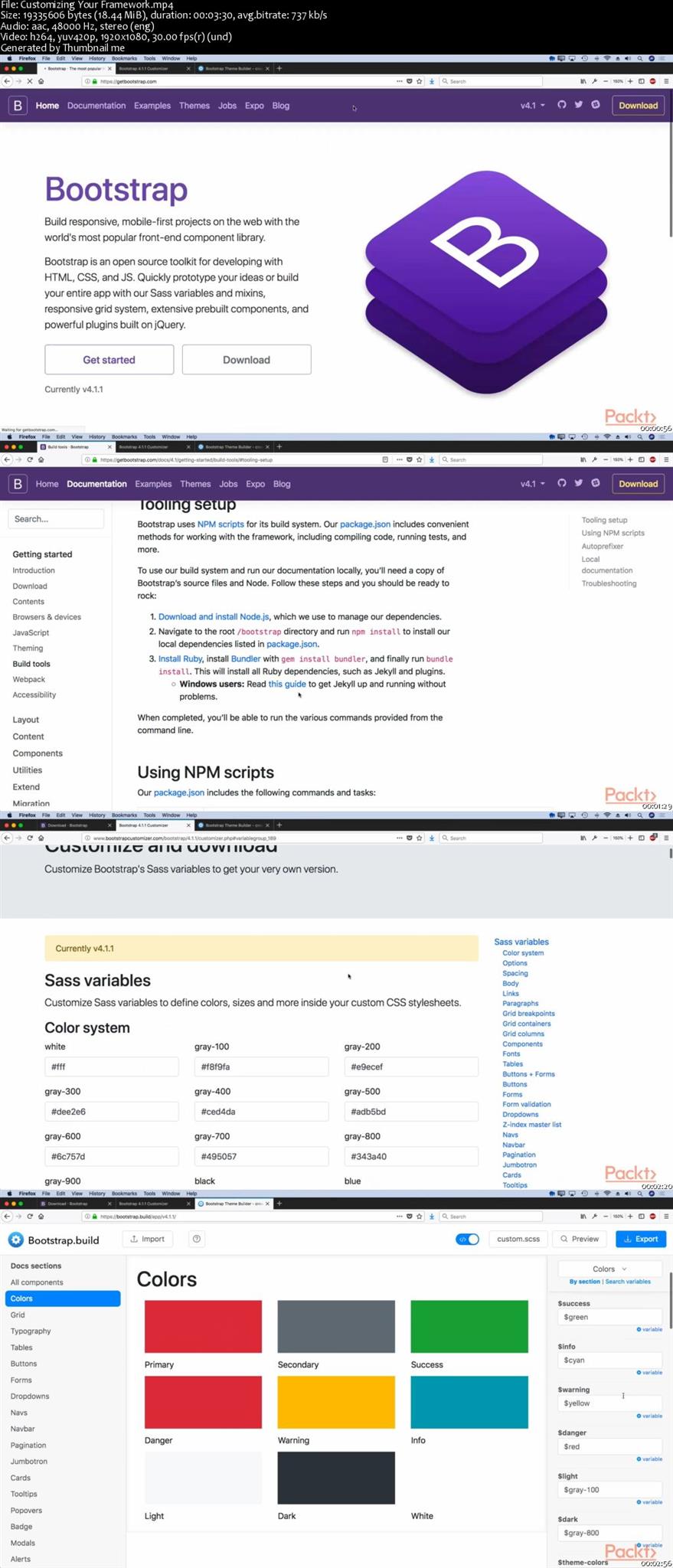Image resolution: width=673 pixels, height=1568 pixels.
Task: Open library icon in Bootstrap.build frame toolbar
Action: [583, 1216]
